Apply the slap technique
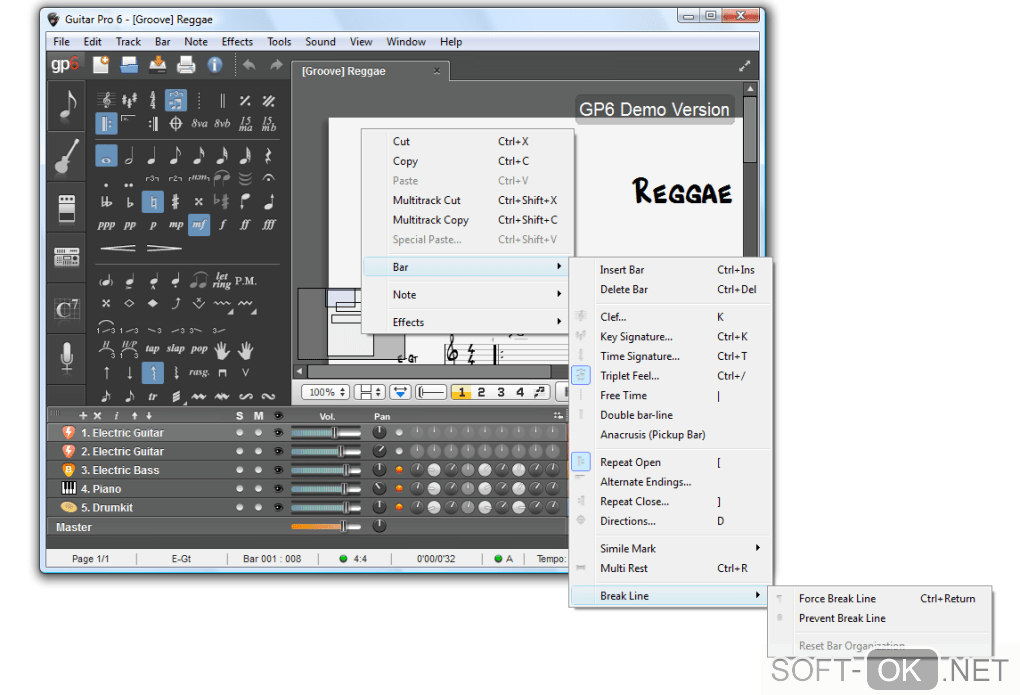The height and width of the screenshot is (695, 1020). pyautogui.click(x=176, y=349)
